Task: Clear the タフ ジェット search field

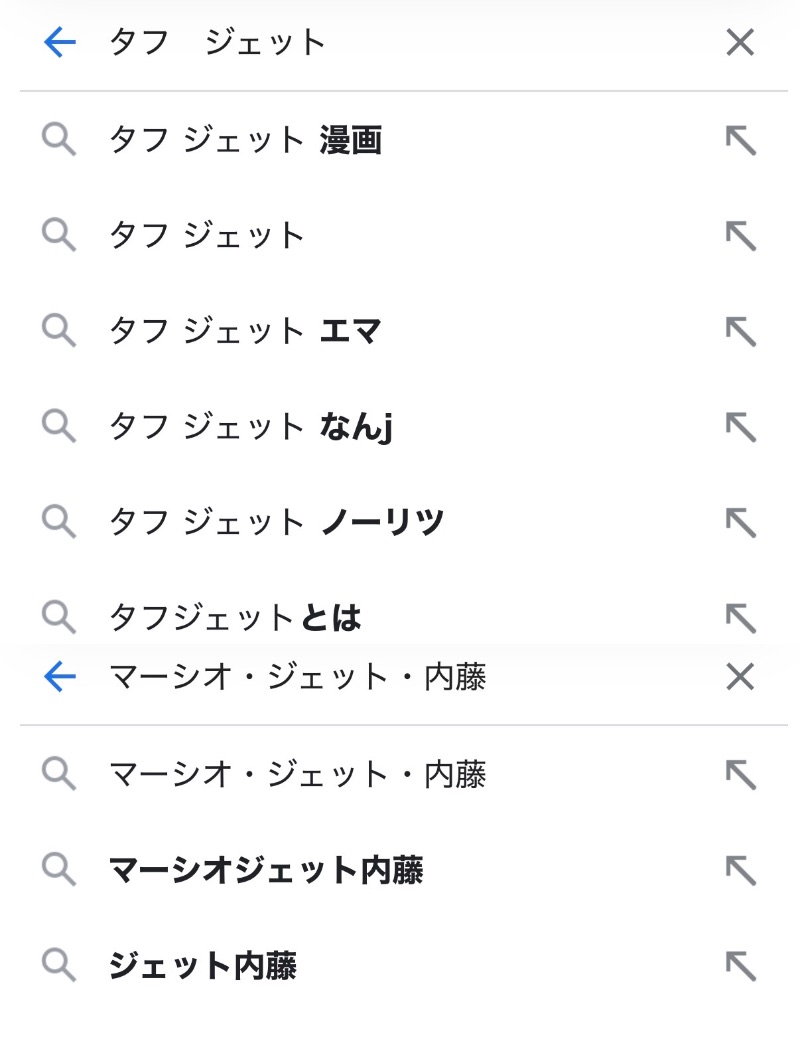Action: pyautogui.click(x=740, y=42)
